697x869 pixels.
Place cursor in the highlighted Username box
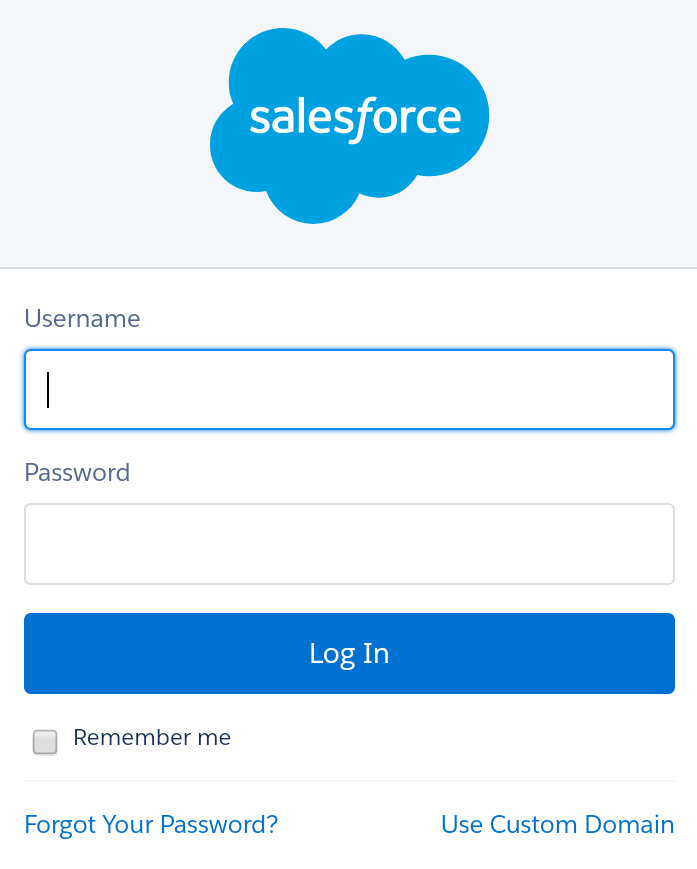pos(349,390)
